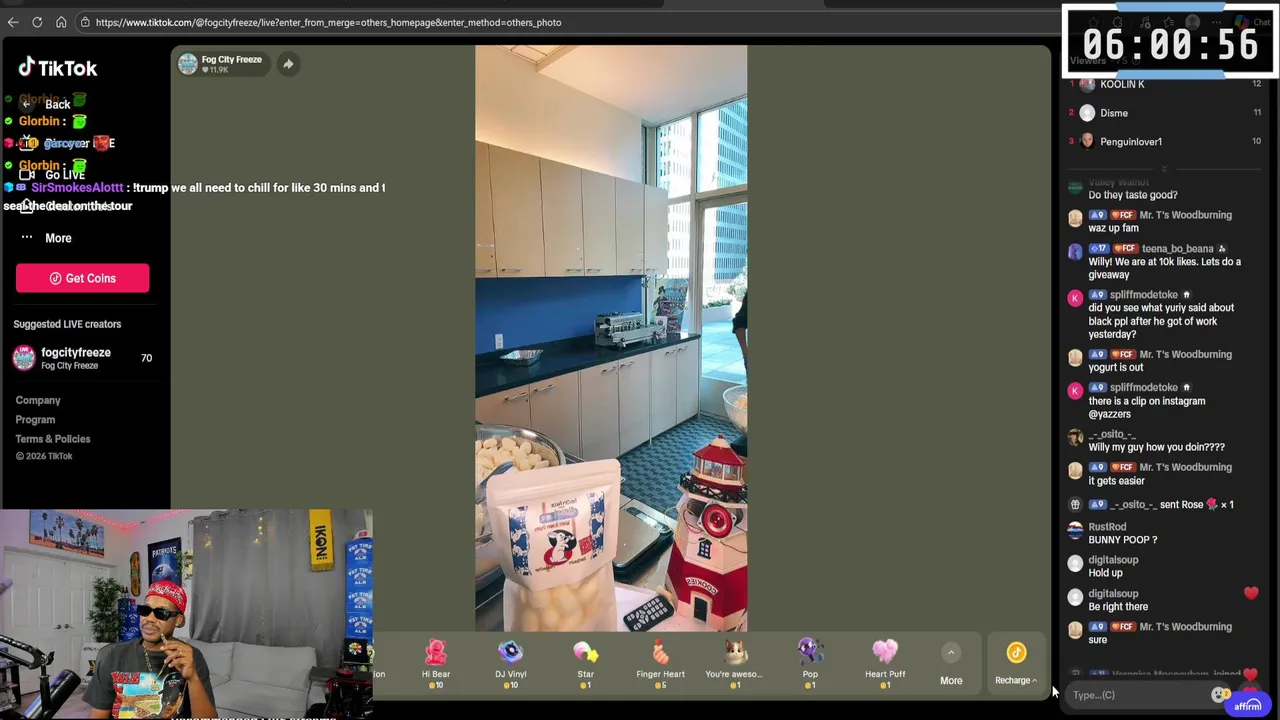This screenshot has height=720, width=1280.
Task: Focus the chat Type... input field
Action: tap(1138, 695)
